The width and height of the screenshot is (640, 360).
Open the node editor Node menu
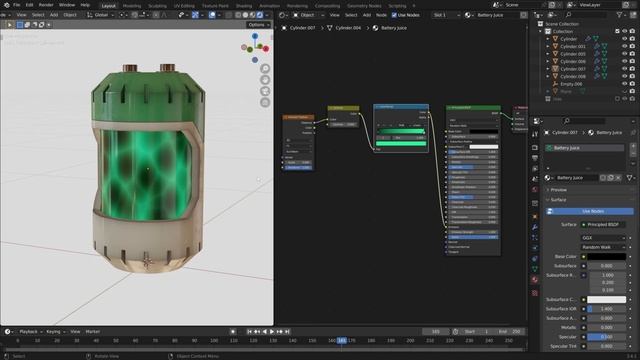tap(381, 15)
